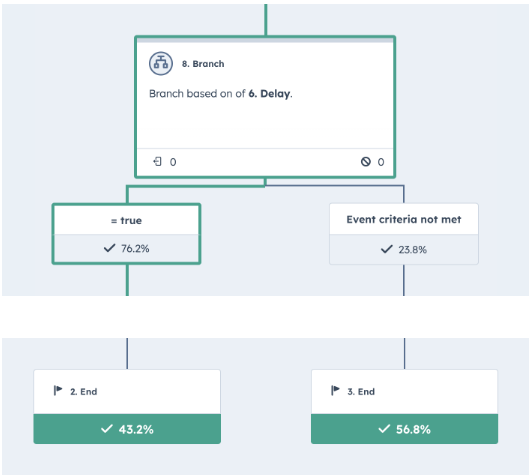Click the green 56.8% completion bar
This screenshot has width=531, height=475.
click(x=404, y=429)
